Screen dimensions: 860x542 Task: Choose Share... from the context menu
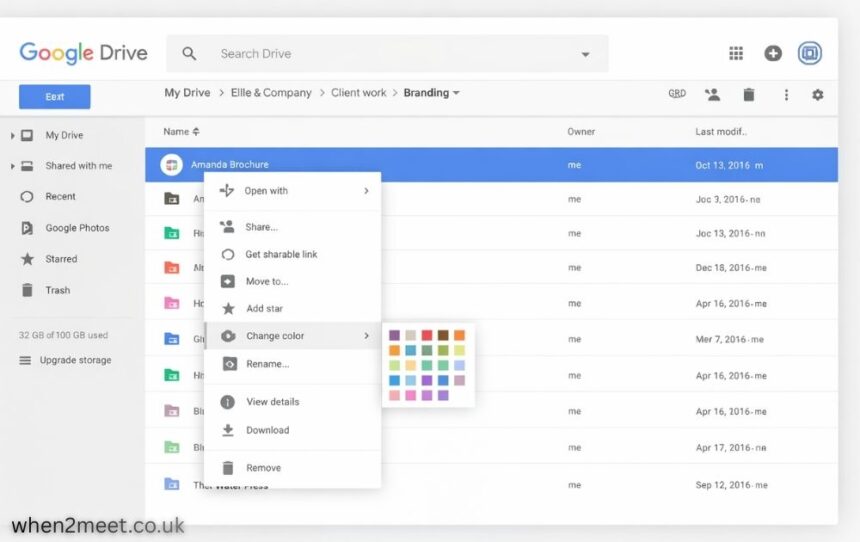292,227
